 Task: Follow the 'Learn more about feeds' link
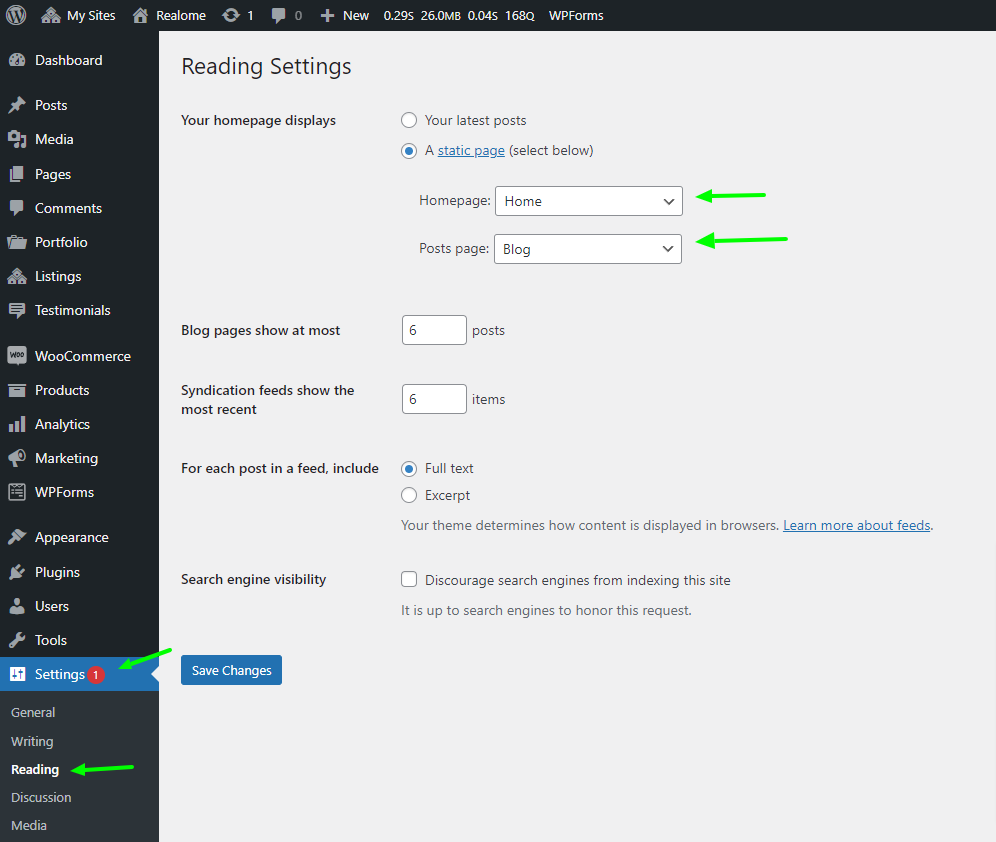point(856,525)
